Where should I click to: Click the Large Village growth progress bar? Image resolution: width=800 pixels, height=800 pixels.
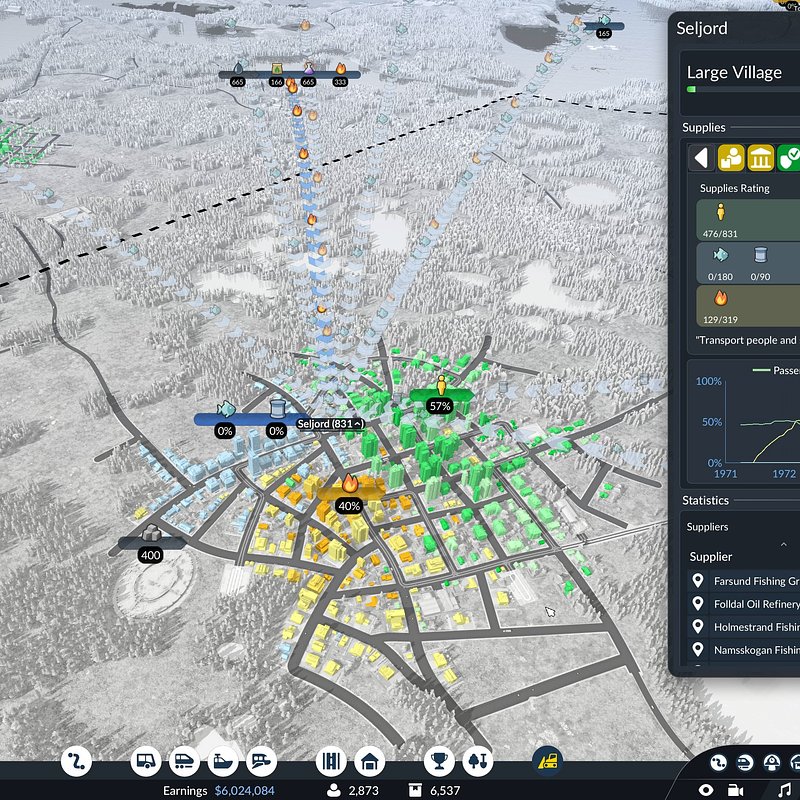pos(744,89)
